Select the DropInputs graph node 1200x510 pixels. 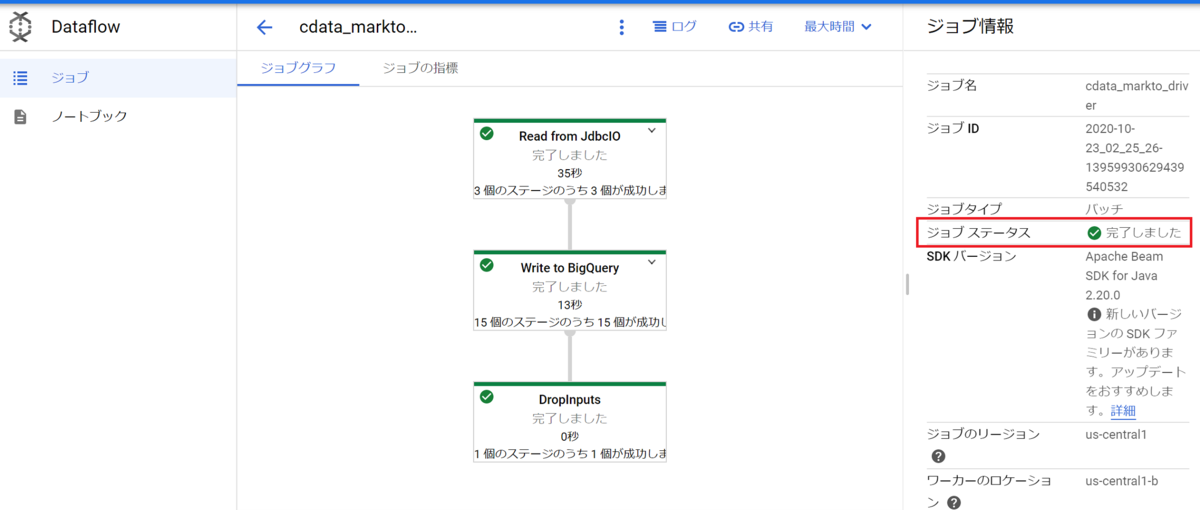(570, 422)
